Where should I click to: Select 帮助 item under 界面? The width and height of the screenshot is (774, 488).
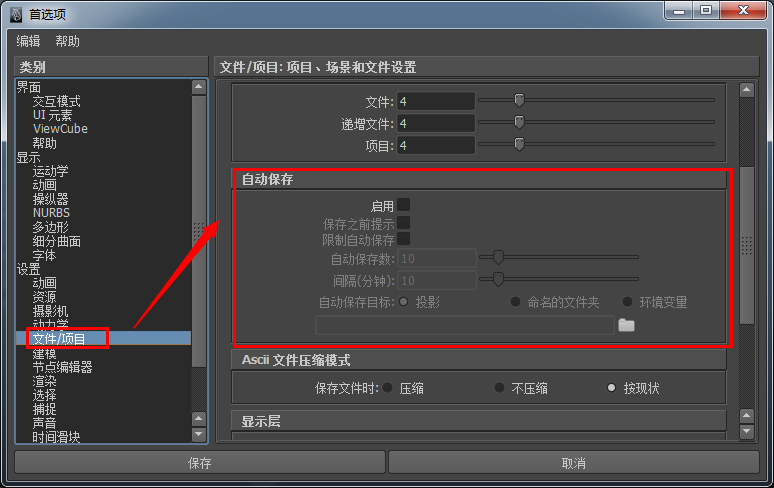click(44, 144)
